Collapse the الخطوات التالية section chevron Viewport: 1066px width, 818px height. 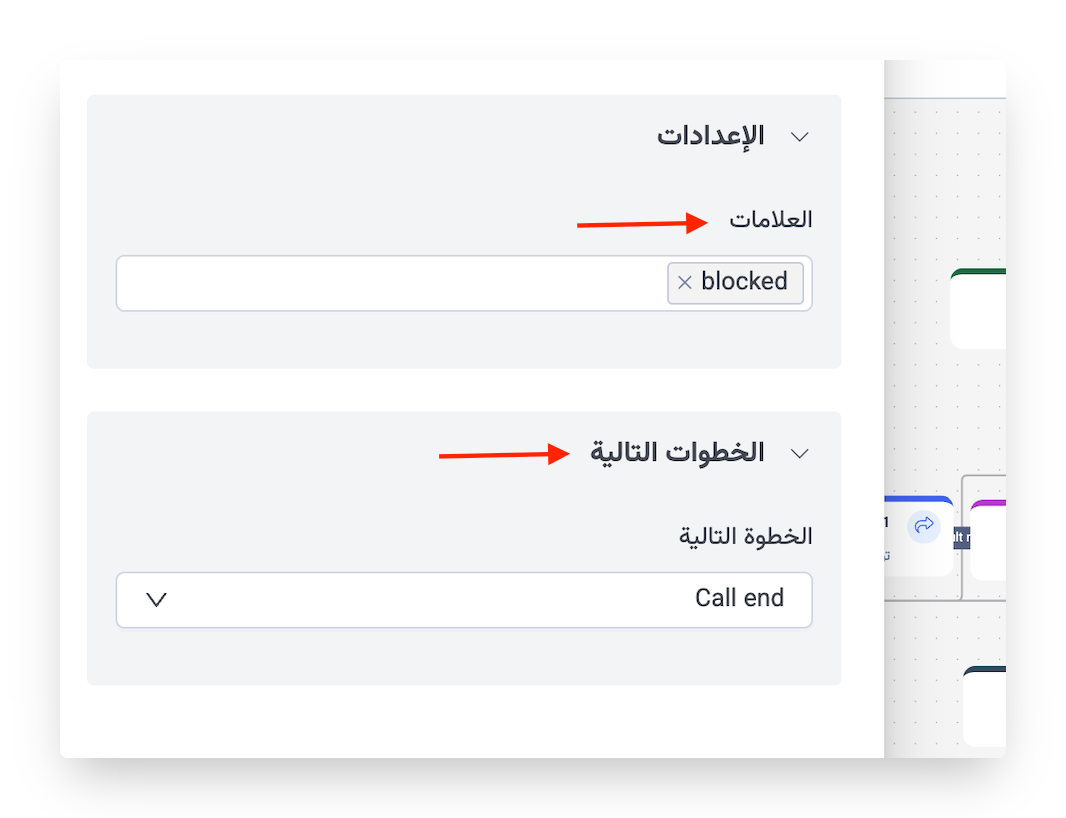tap(799, 453)
